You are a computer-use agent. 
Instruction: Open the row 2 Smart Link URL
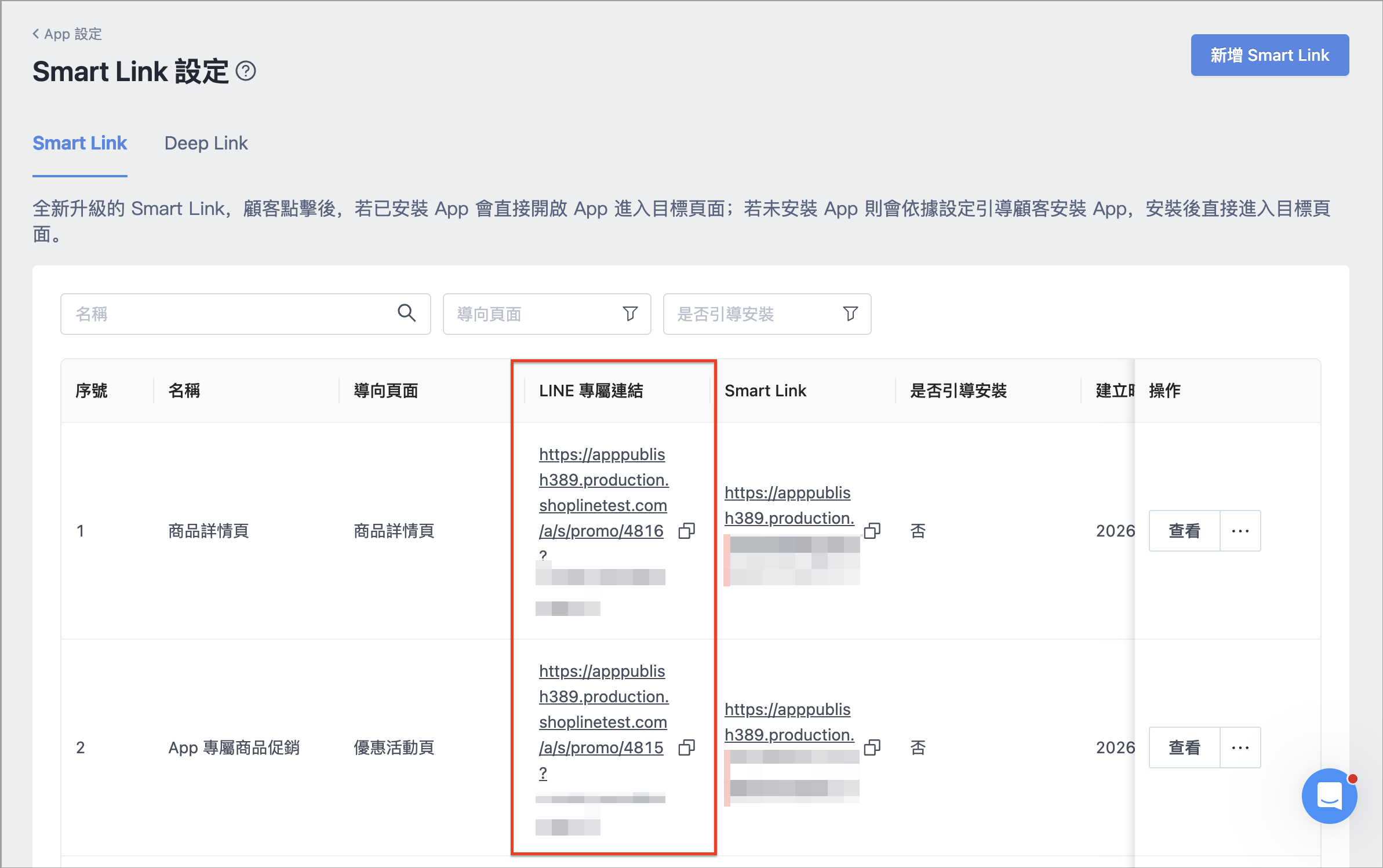(789, 722)
